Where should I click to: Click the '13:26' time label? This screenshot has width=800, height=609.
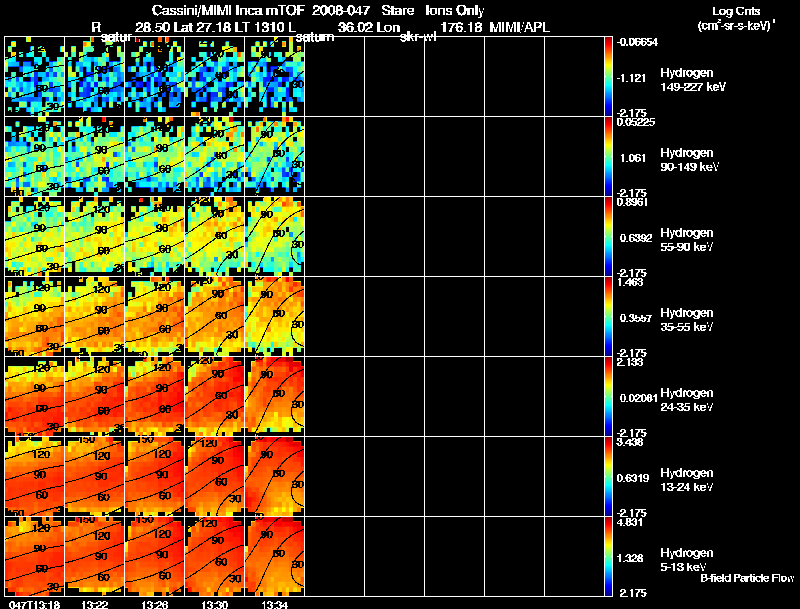[x=155, y=605]
